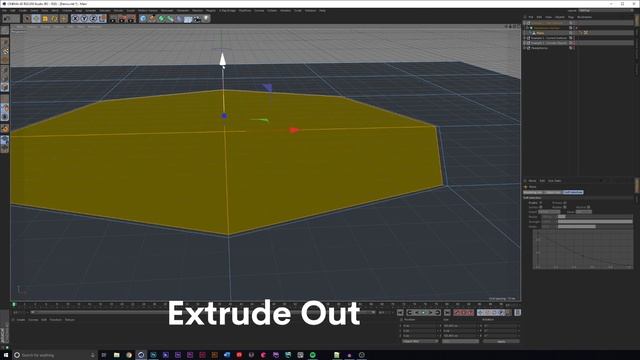Toggle Enable checkbox in Soft Selection
The width and height of the screenshot is (640, 360).
pos(541,202)
